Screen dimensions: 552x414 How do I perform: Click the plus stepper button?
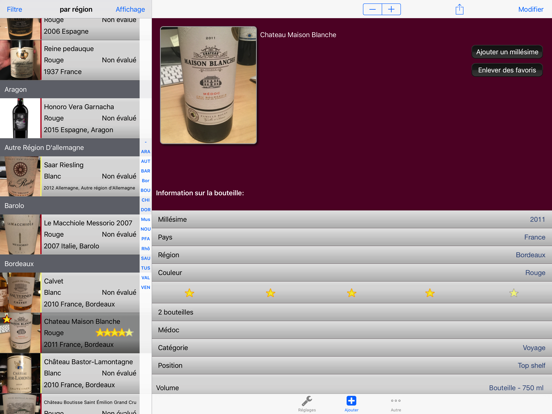(391, 9)
